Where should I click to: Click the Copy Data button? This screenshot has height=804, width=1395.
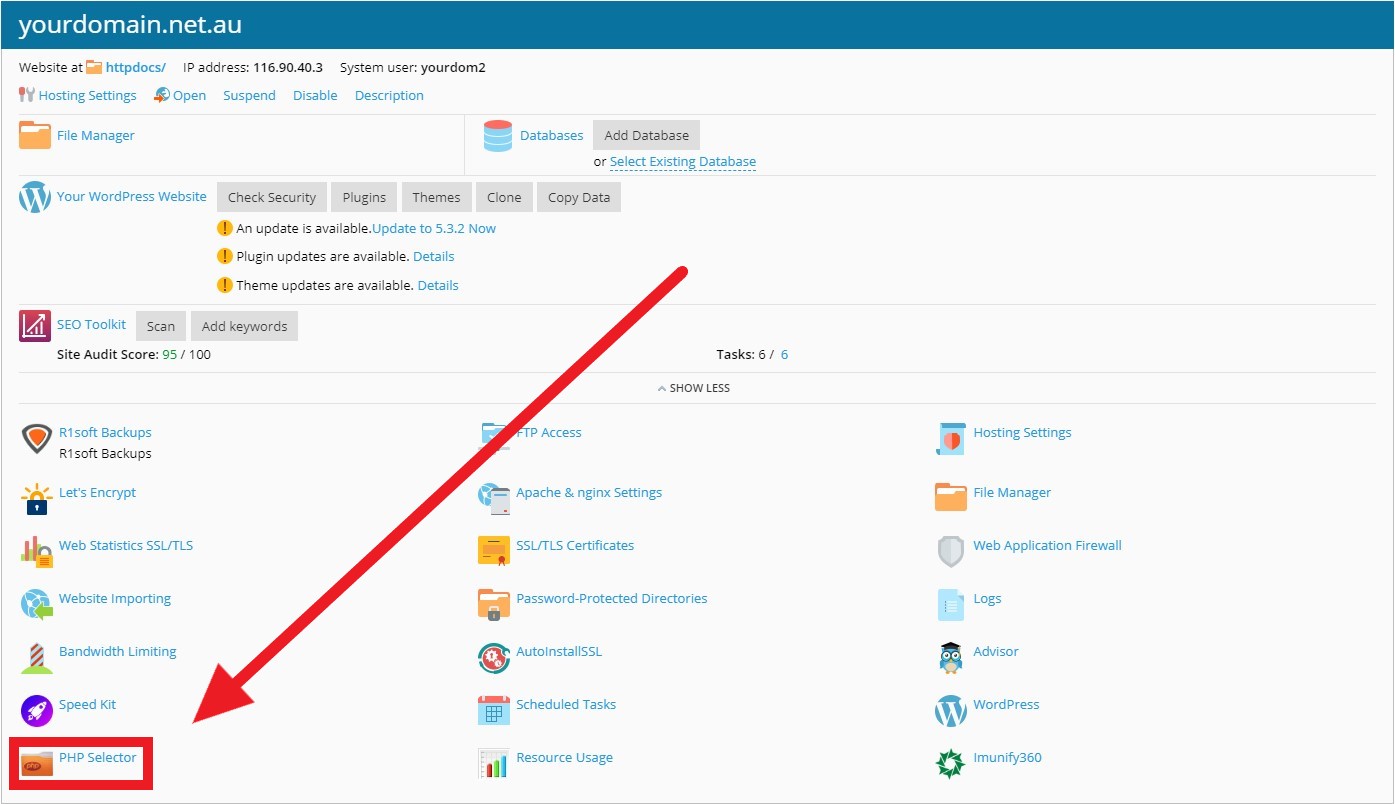pos(579,197)
